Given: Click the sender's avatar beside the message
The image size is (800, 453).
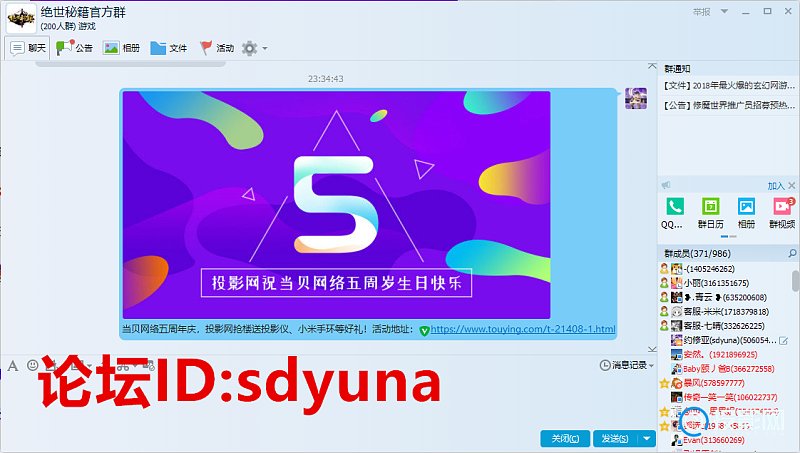Looking at the screenshot, I should 636,98.
